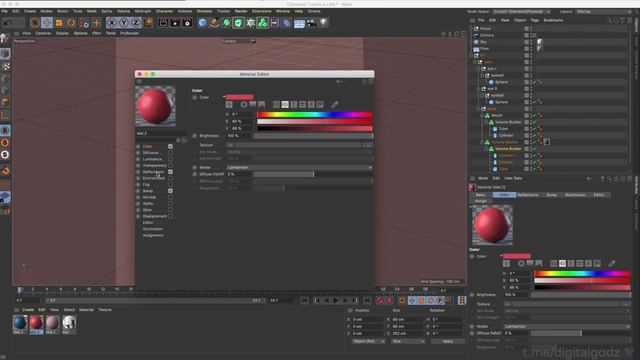Viewport: 640px width, 360px height.
Task: Open the Node Space dropdown
Action: (521, 11)
